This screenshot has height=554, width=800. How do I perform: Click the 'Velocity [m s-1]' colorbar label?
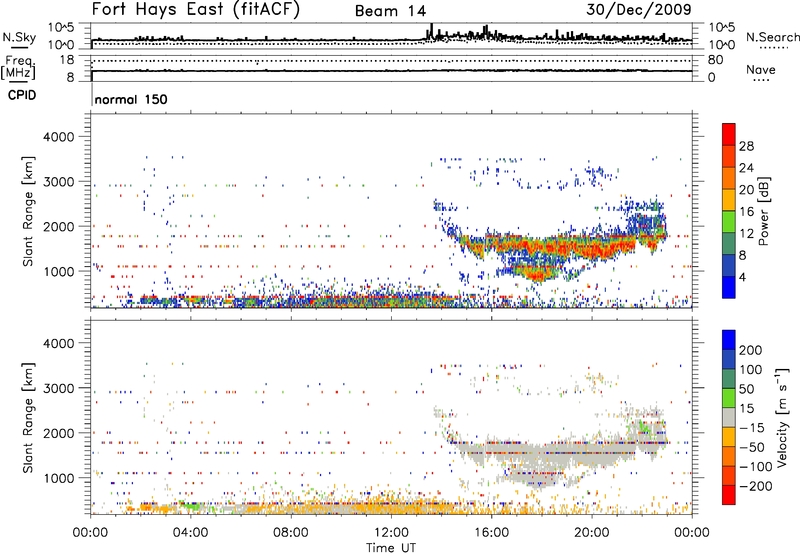[781, 417]
